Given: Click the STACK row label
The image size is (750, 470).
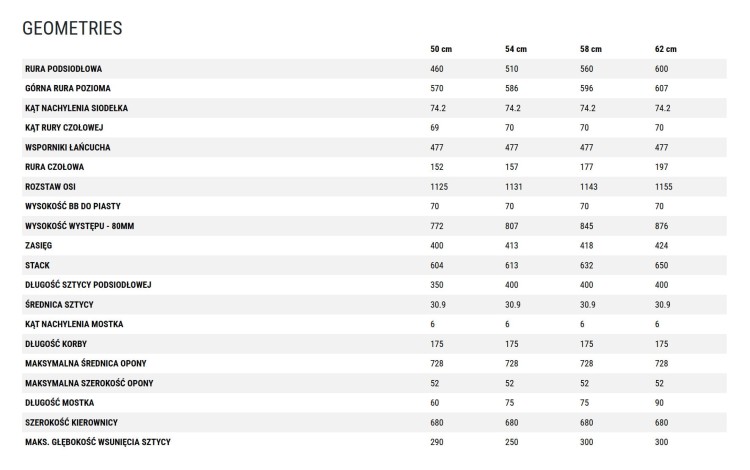Looking at the screenshot, I should coord(37,265).
